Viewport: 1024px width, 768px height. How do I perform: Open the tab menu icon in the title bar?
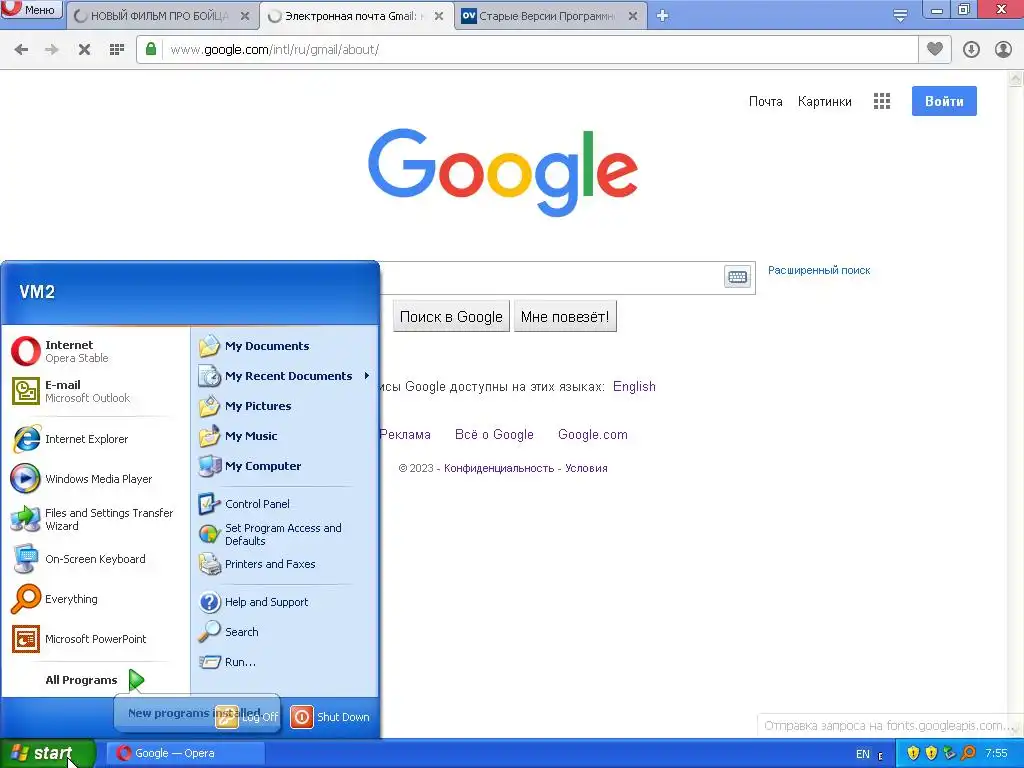900,16
